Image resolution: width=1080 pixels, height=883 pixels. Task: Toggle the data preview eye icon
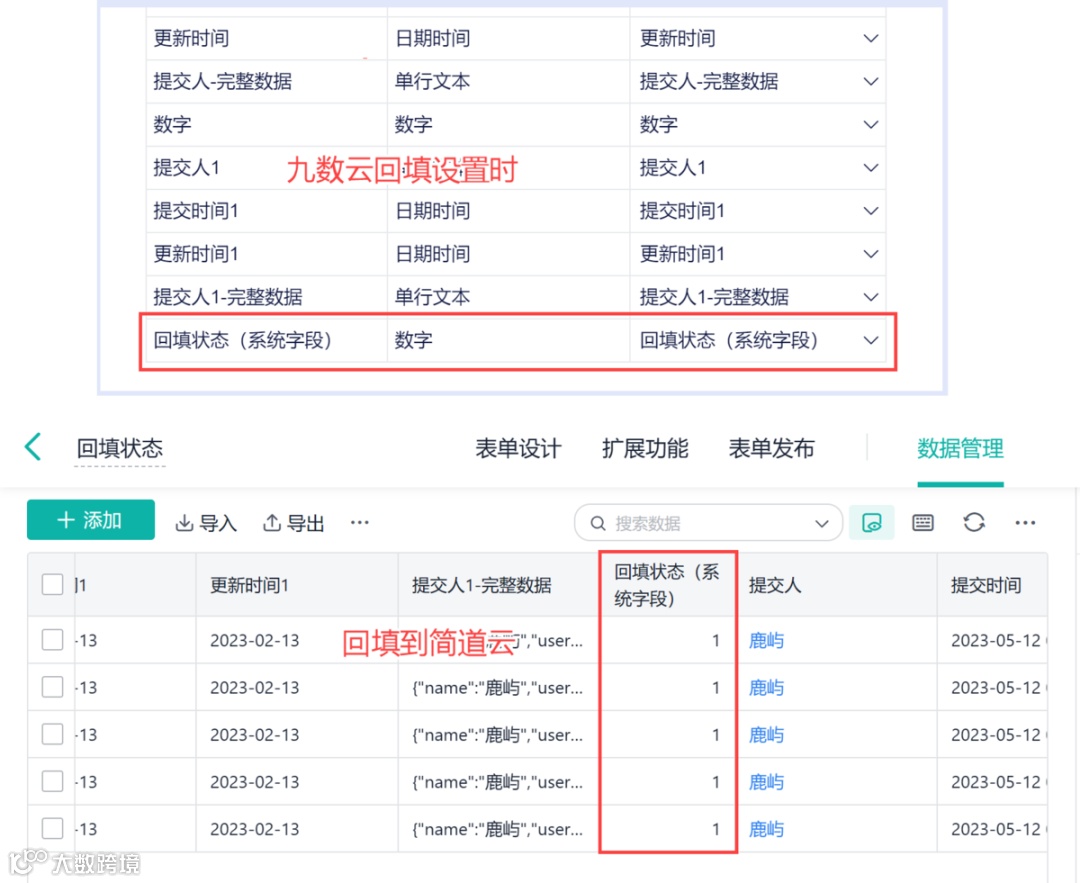coord(871,522)
